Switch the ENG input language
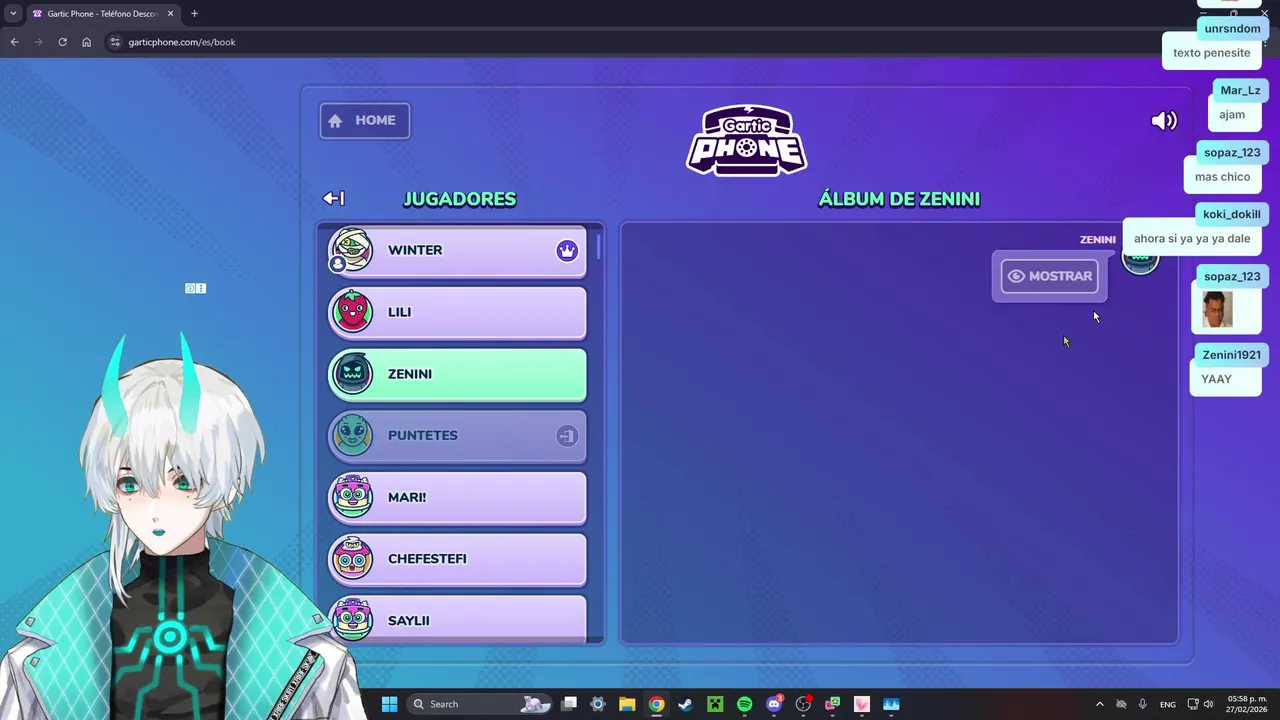 pos(1168,704)
